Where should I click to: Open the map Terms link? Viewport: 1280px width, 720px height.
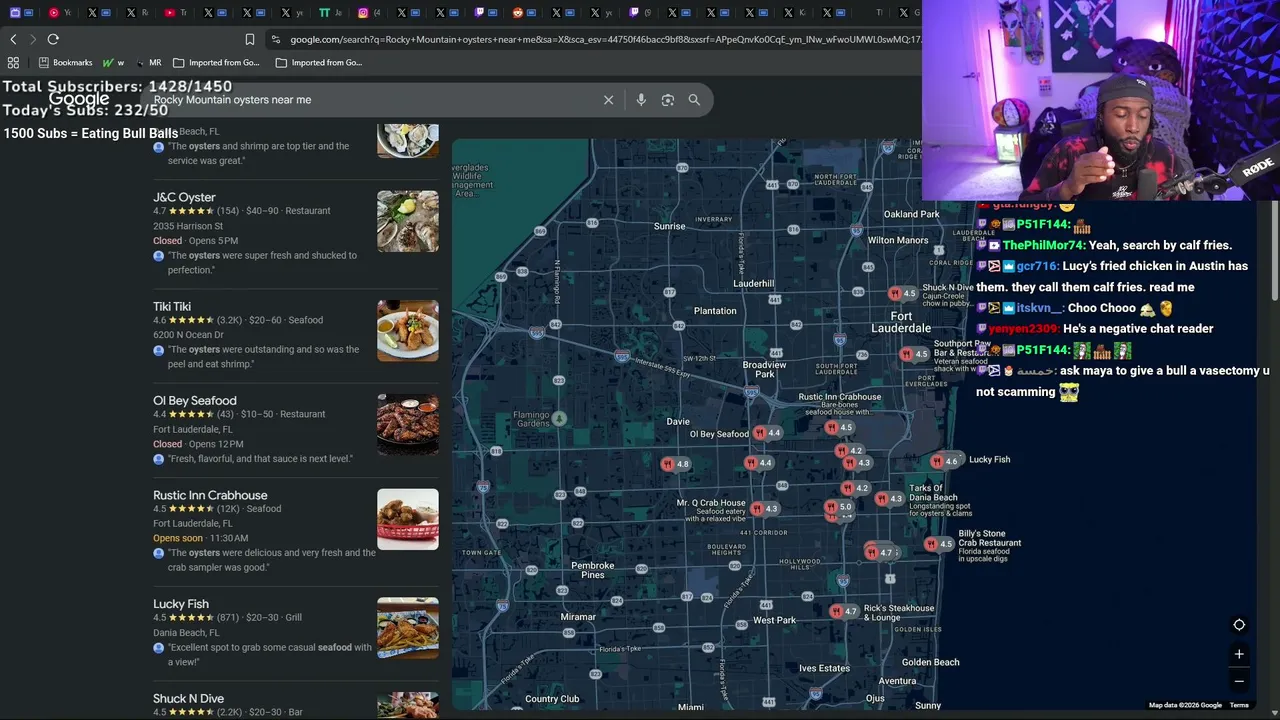point(1239,705)
